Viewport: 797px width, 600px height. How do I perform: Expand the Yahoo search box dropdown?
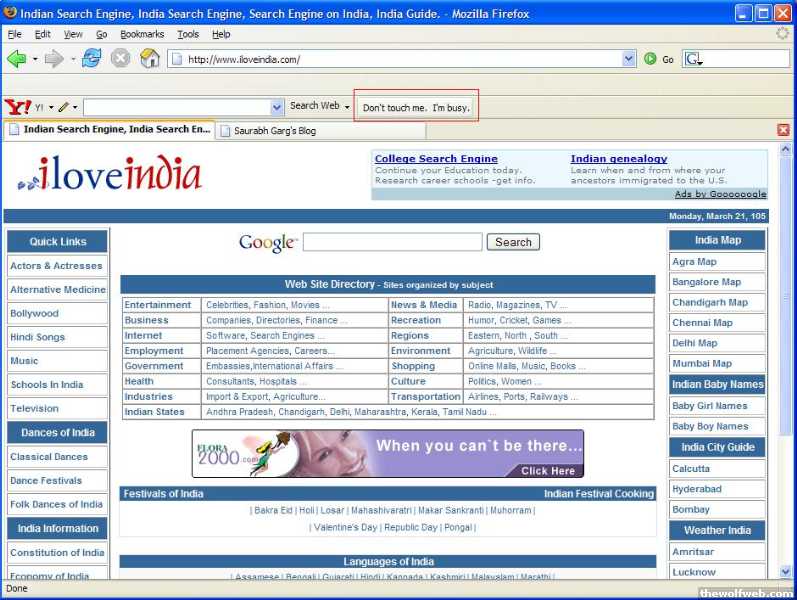(x=277, y=107)
